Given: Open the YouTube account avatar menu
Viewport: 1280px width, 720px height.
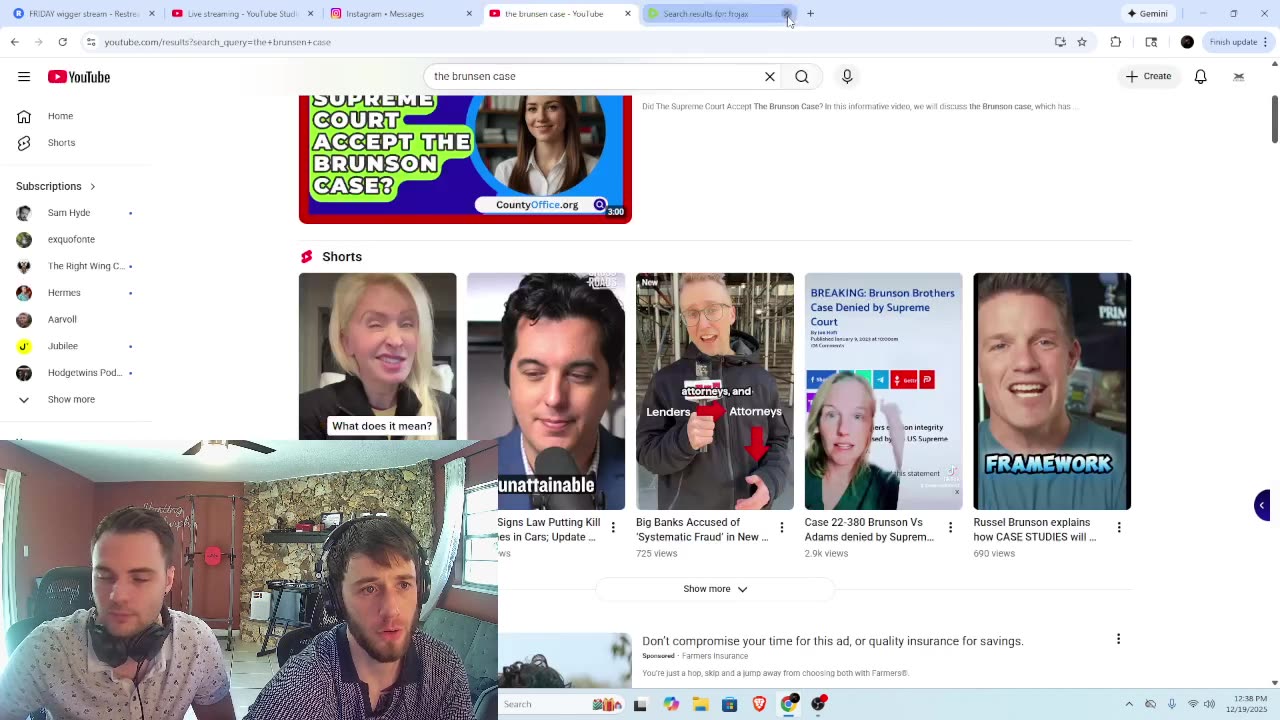Looking at the screenshot, I should coord(1238,76).
